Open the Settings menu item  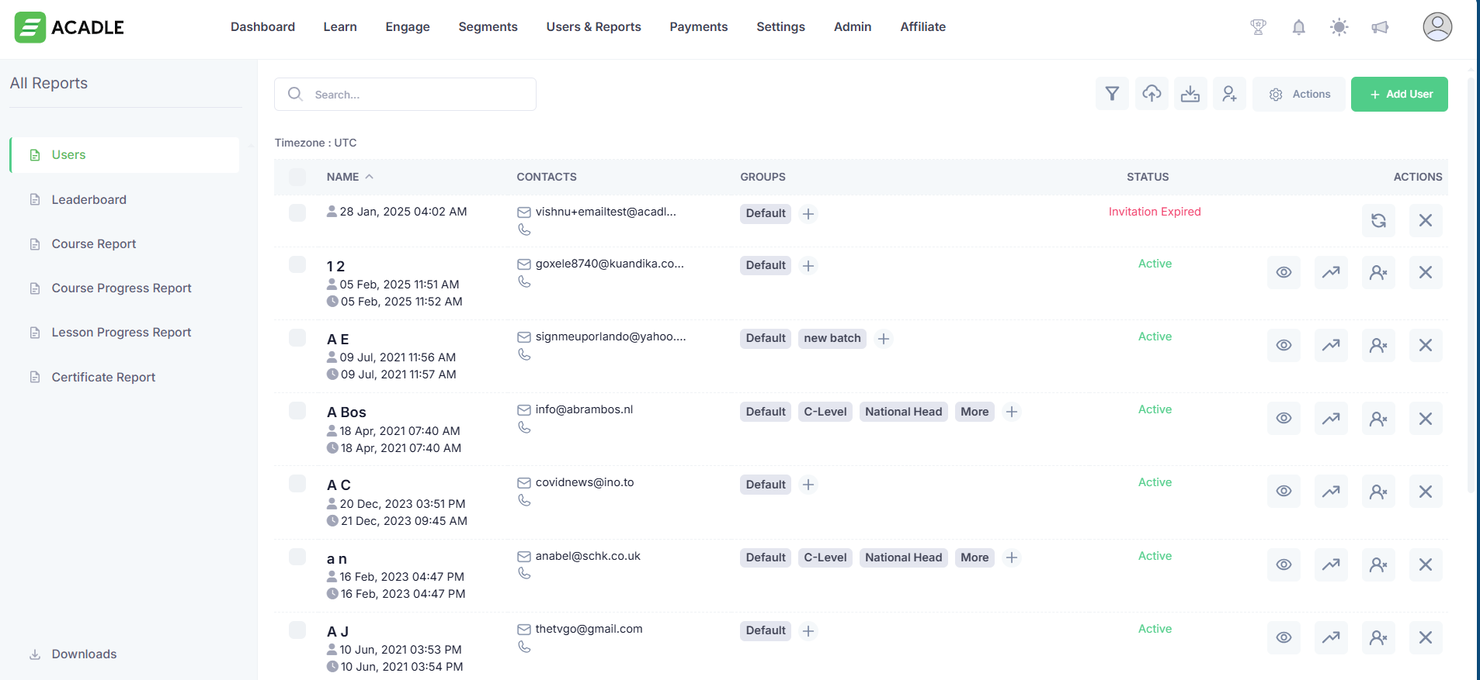coord(781,27)
